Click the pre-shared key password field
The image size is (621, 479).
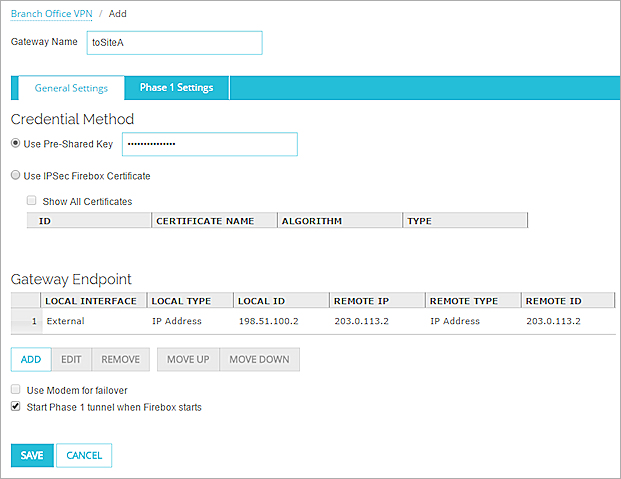210,144
